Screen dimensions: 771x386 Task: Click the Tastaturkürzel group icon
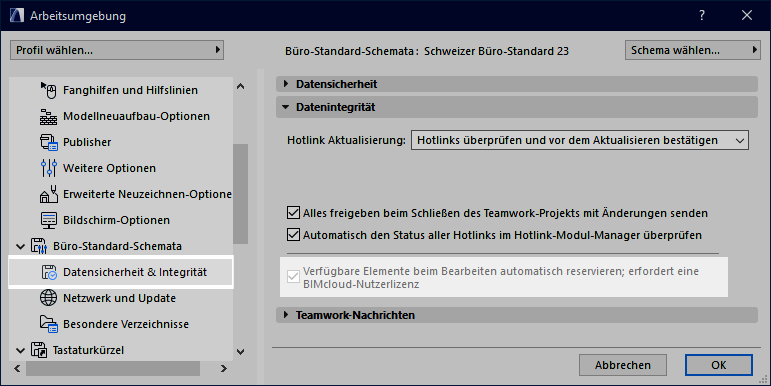[39, 350]
